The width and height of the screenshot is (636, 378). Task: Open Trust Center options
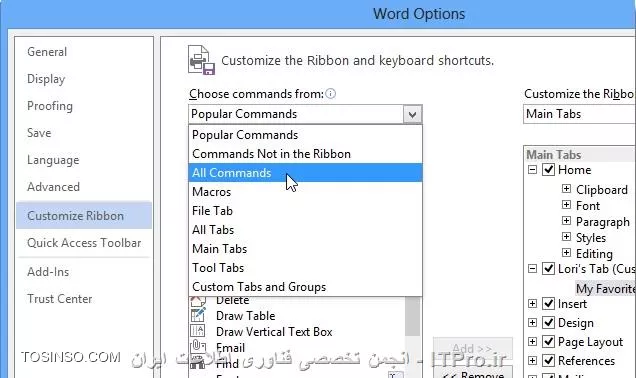84,299
